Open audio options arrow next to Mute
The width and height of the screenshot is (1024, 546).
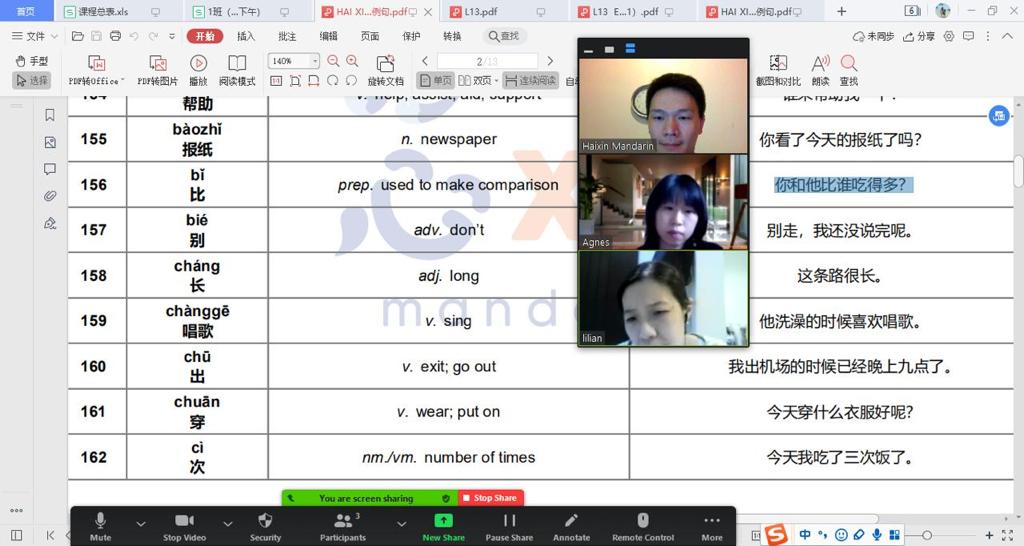click(140, 523)
